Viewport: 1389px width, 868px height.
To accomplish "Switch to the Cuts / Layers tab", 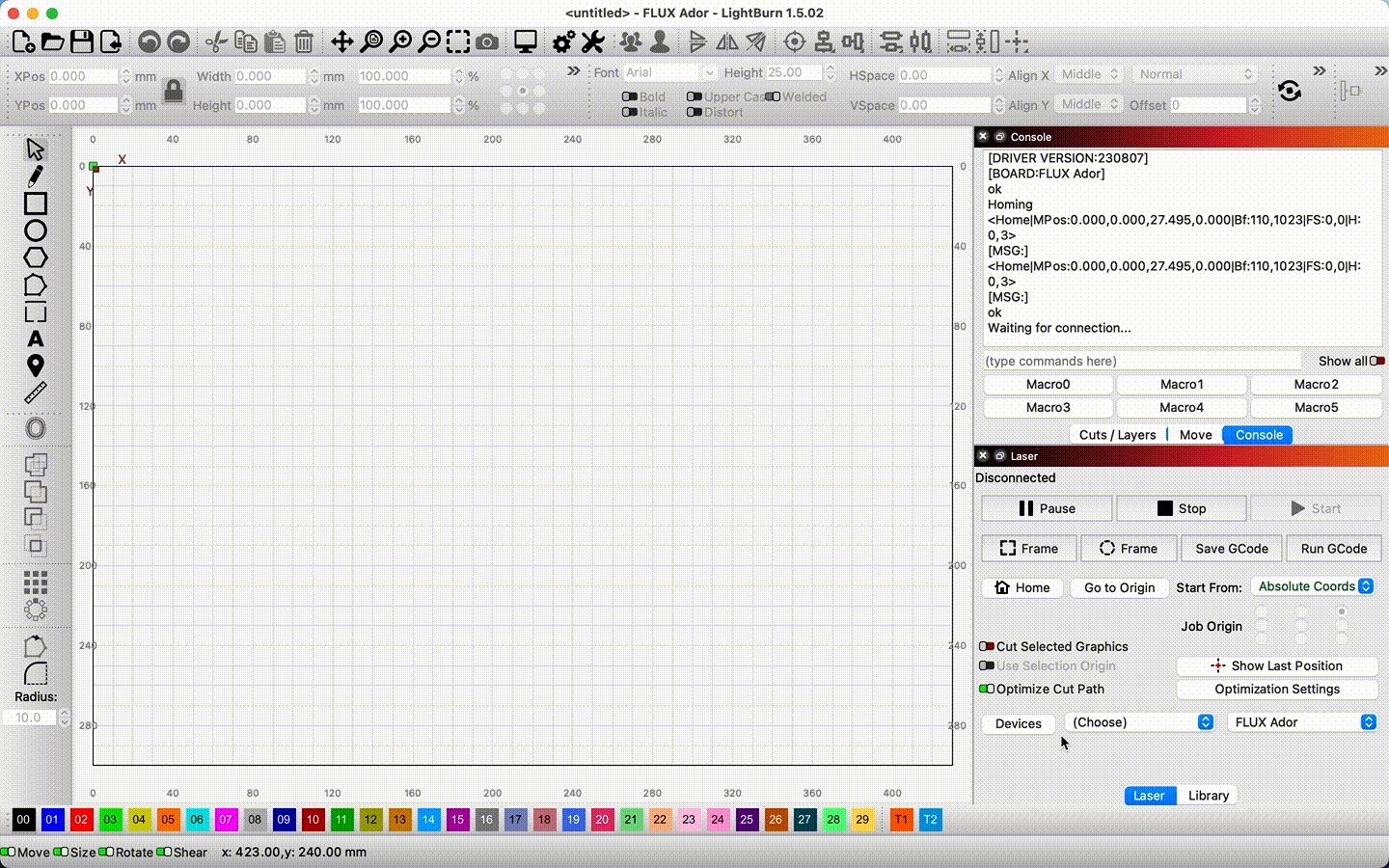I will point(1117,435).
